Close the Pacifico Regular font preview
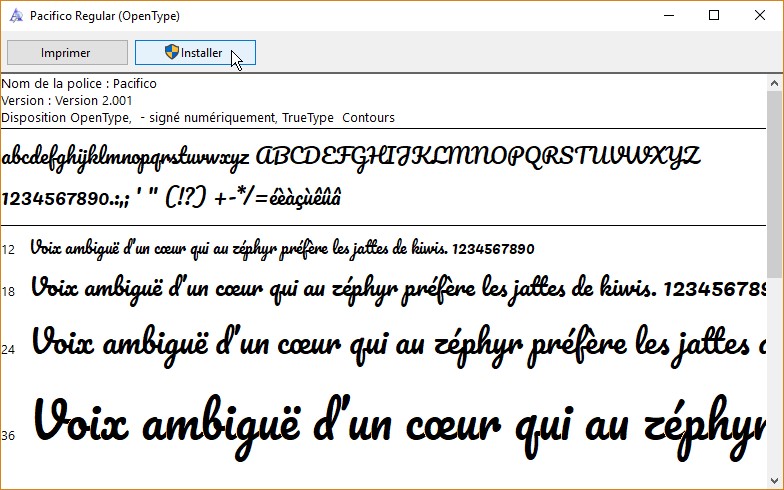 (761, 15)
